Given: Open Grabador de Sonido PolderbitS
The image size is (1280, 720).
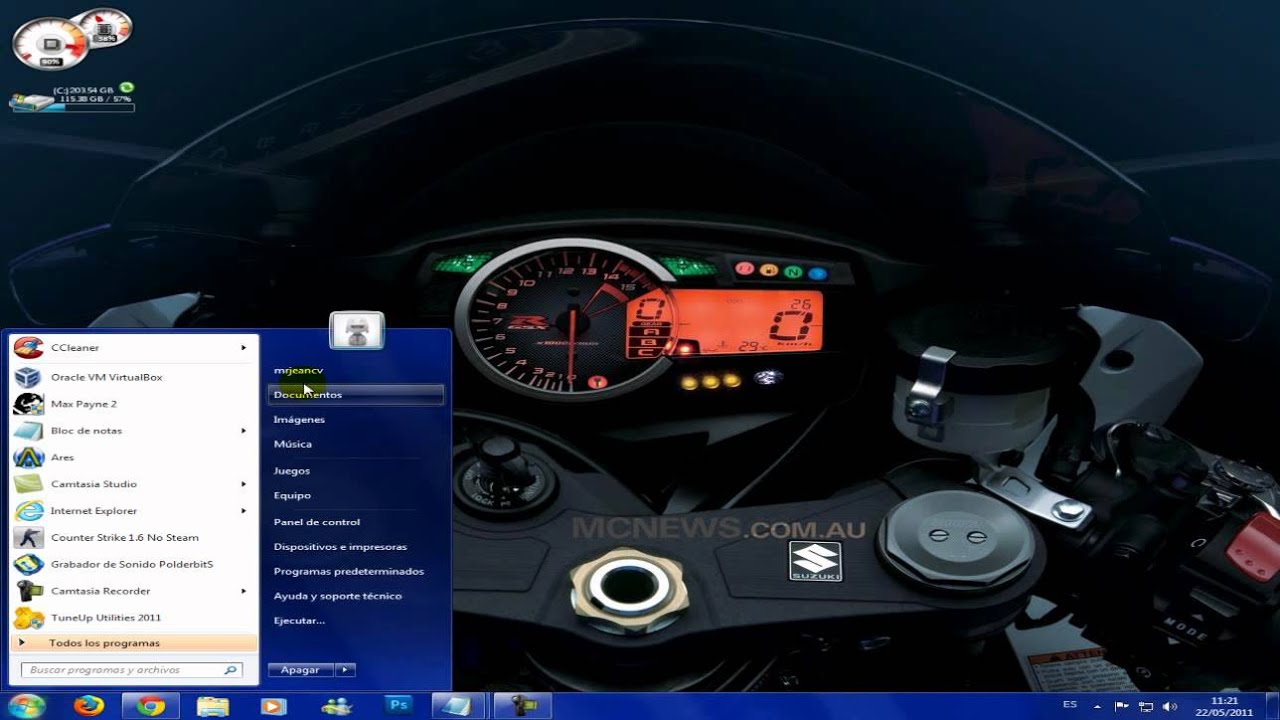Looking at the screenshot, I should (x=130, y=564).
